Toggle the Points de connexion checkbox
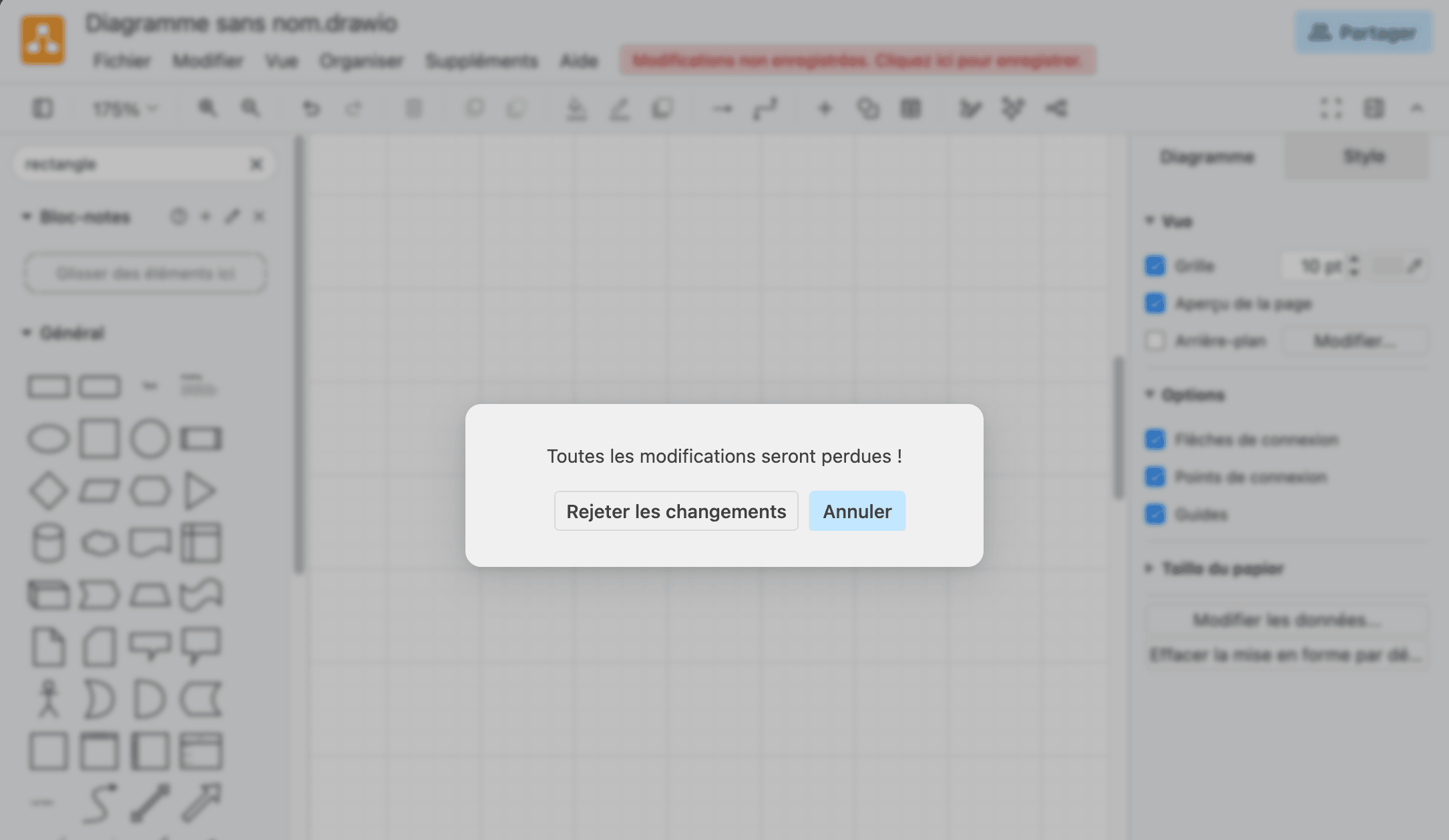Image resolution: width=1449 pixels, height=840 pixels. click(x=1155, y=477)
